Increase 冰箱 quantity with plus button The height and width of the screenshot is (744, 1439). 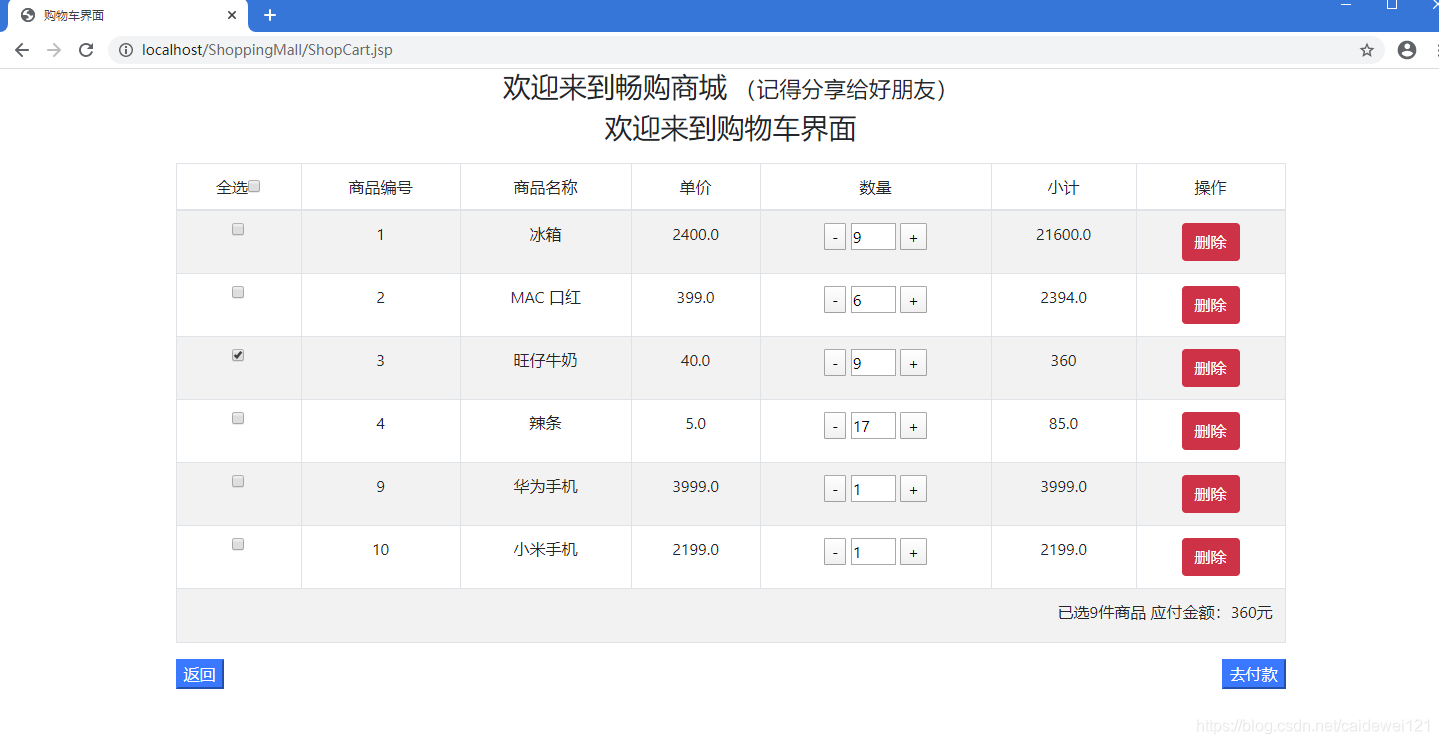coord(913,237)
